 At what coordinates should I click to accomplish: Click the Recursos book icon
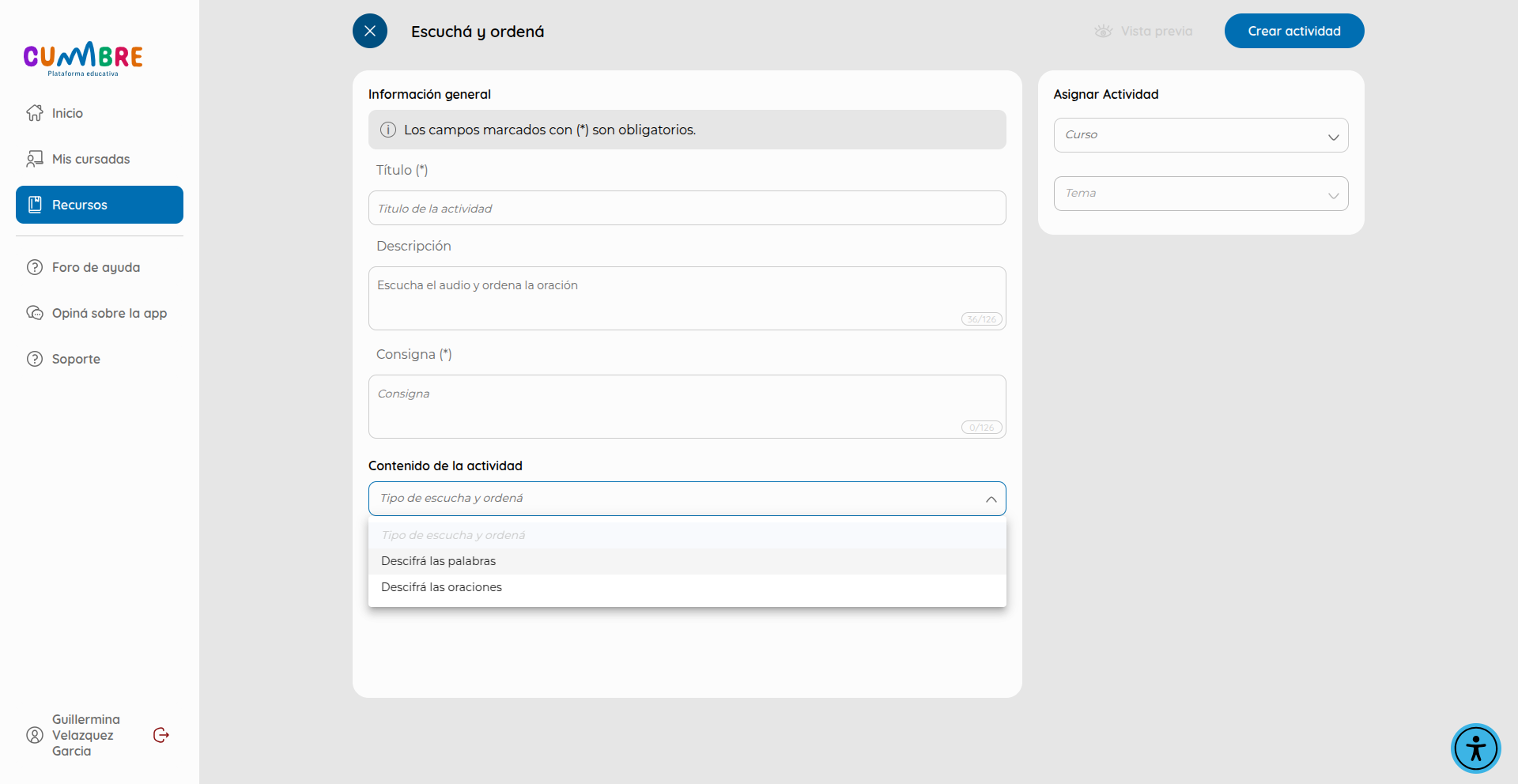[x=35, y=205]
